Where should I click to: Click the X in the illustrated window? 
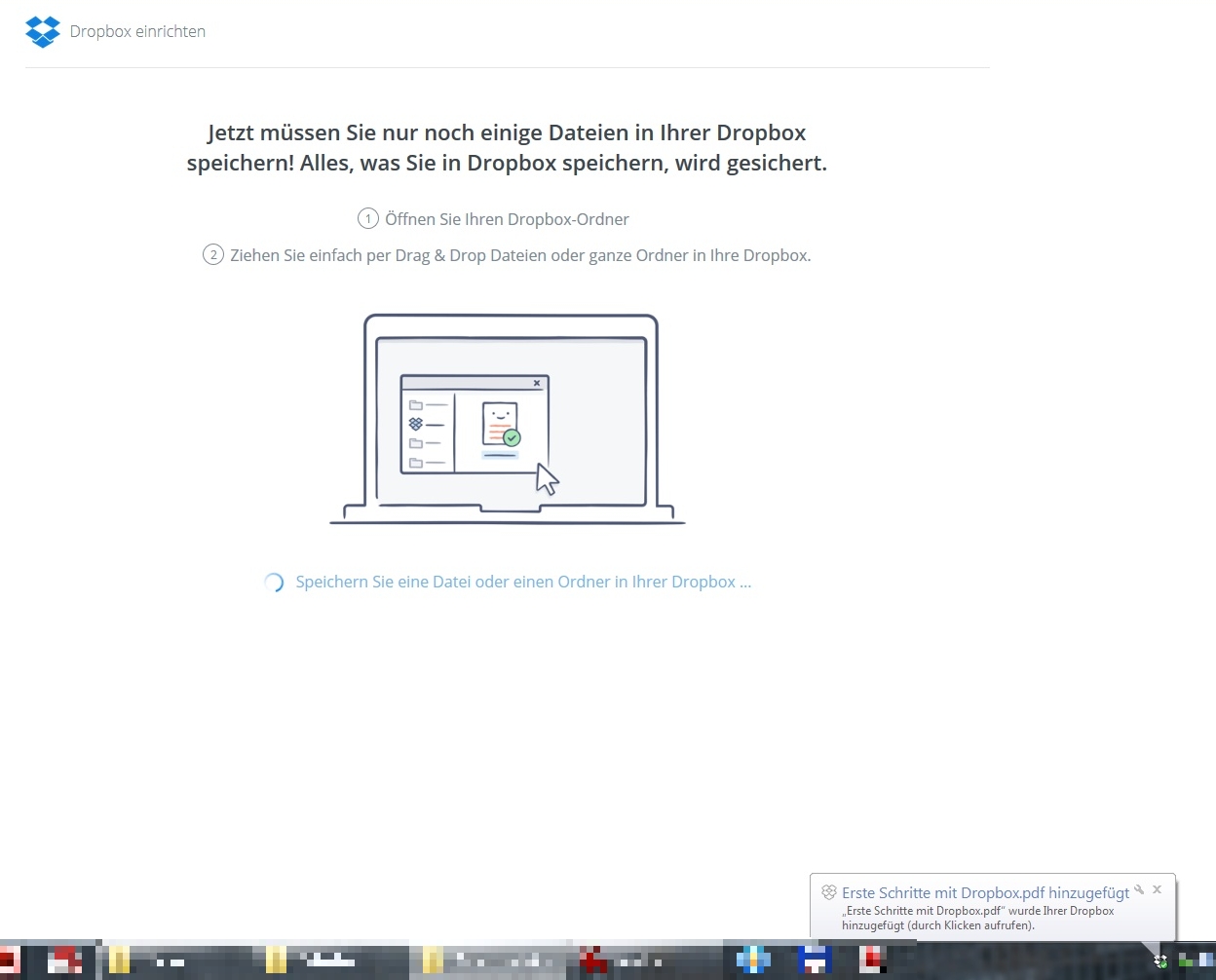pyautogui.click(x=536, y=384)
